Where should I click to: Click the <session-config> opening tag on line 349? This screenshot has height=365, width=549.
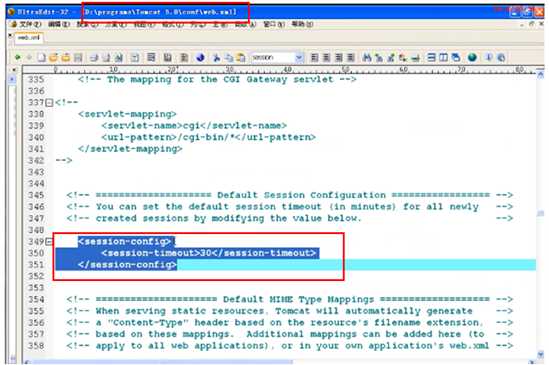(125, 241)
